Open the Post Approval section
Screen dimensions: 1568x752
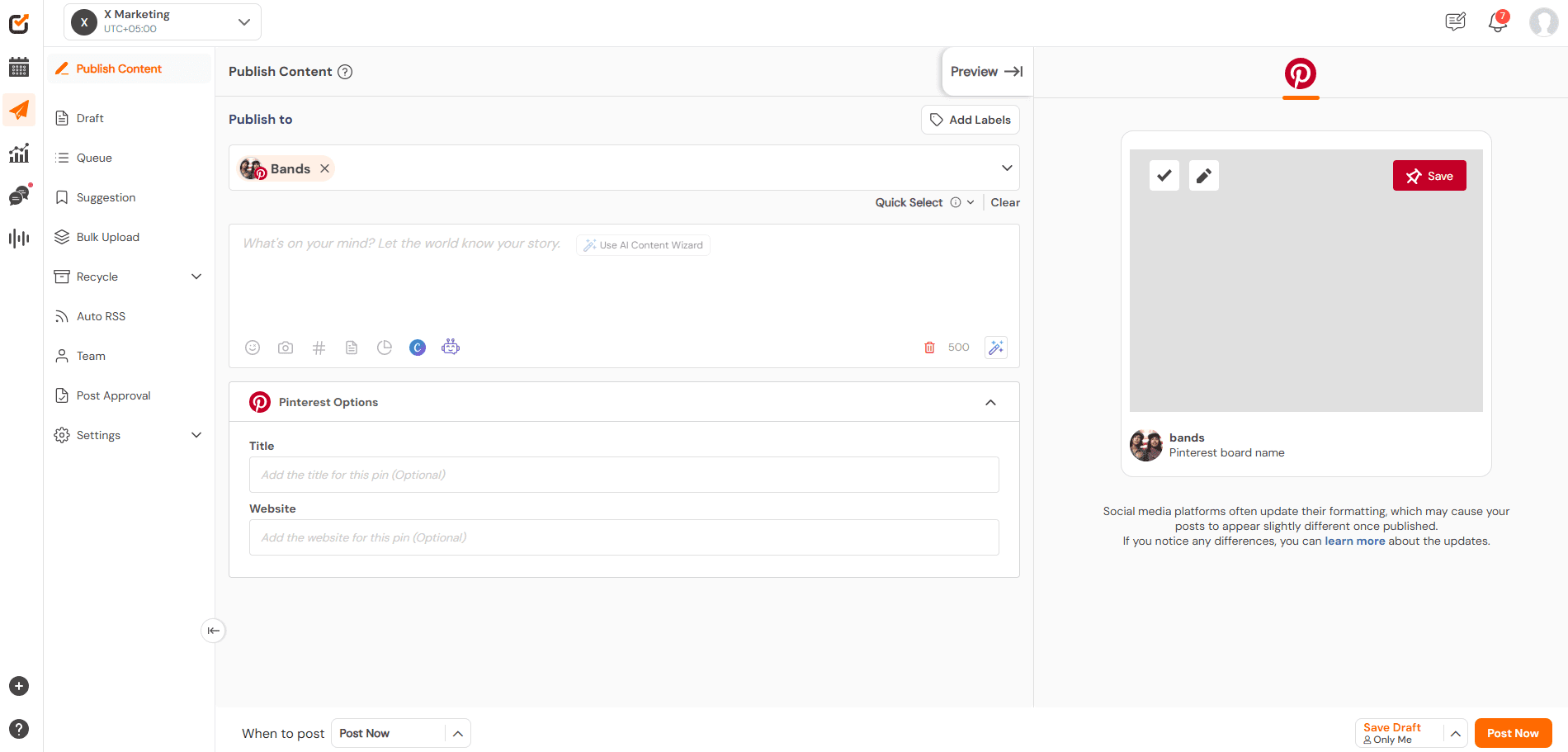[113, 395]
